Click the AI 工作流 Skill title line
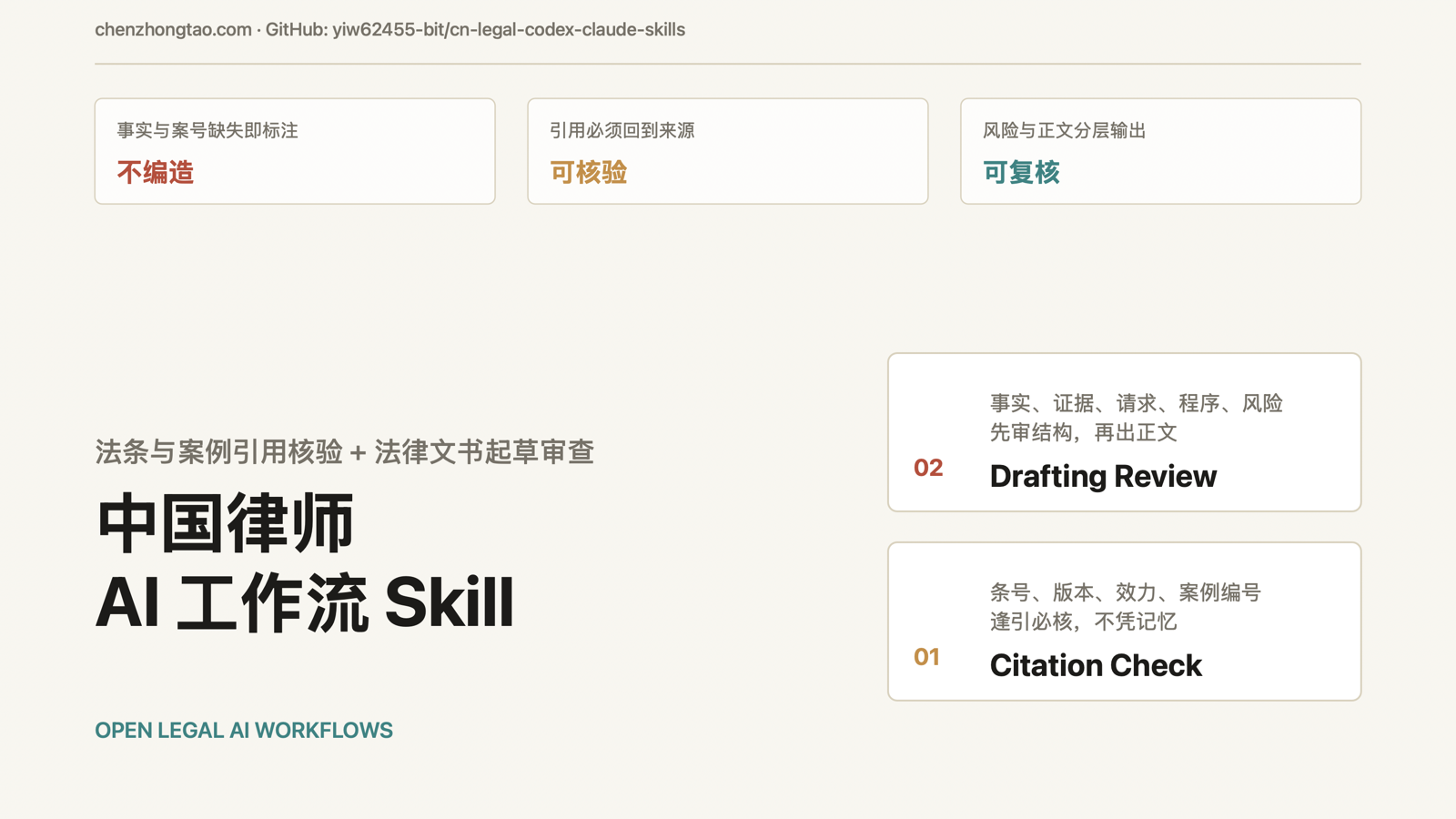This screenshot has width=1456, height=819. (305, 602)
